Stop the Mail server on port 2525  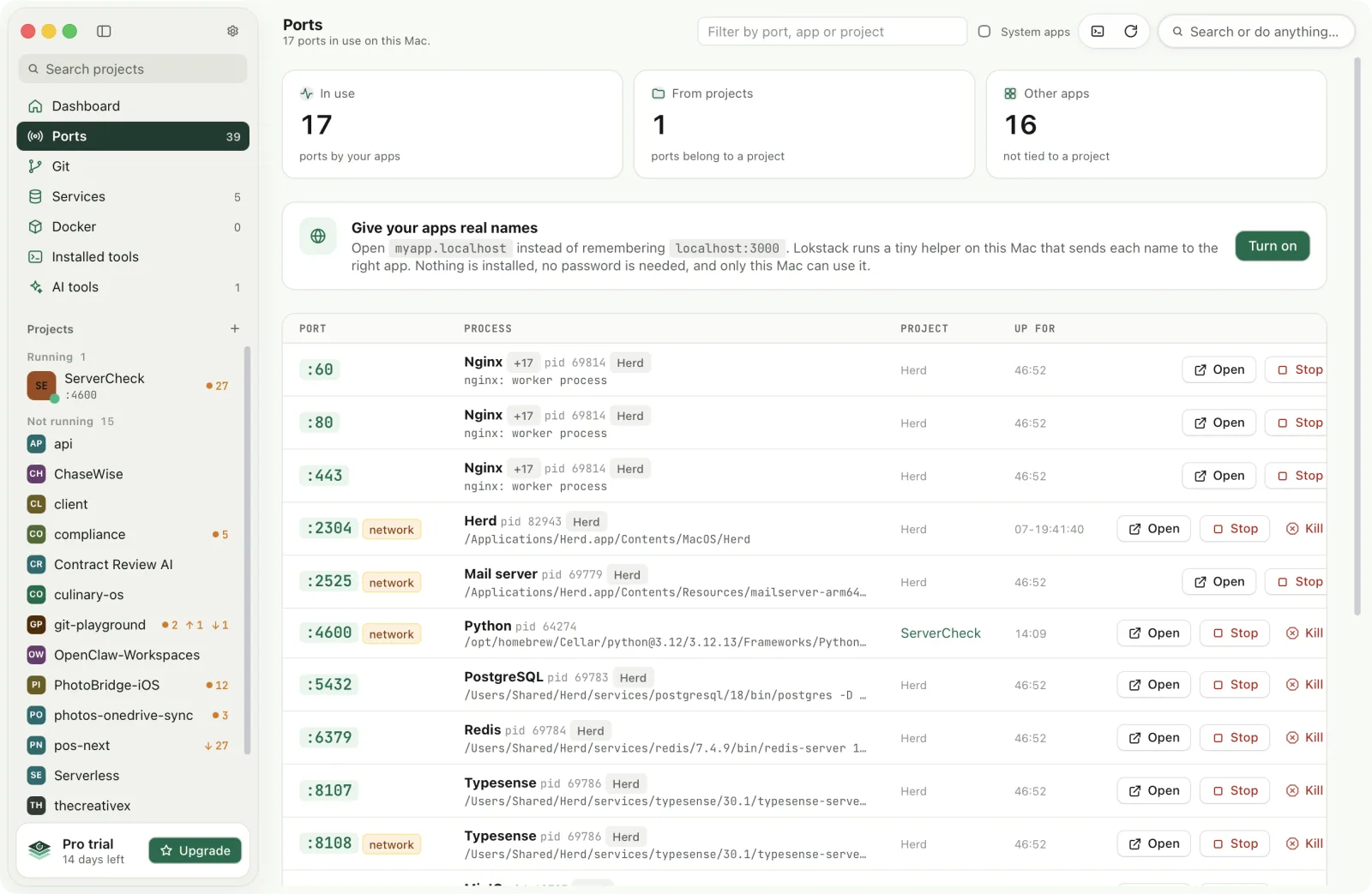(1297, 582)
